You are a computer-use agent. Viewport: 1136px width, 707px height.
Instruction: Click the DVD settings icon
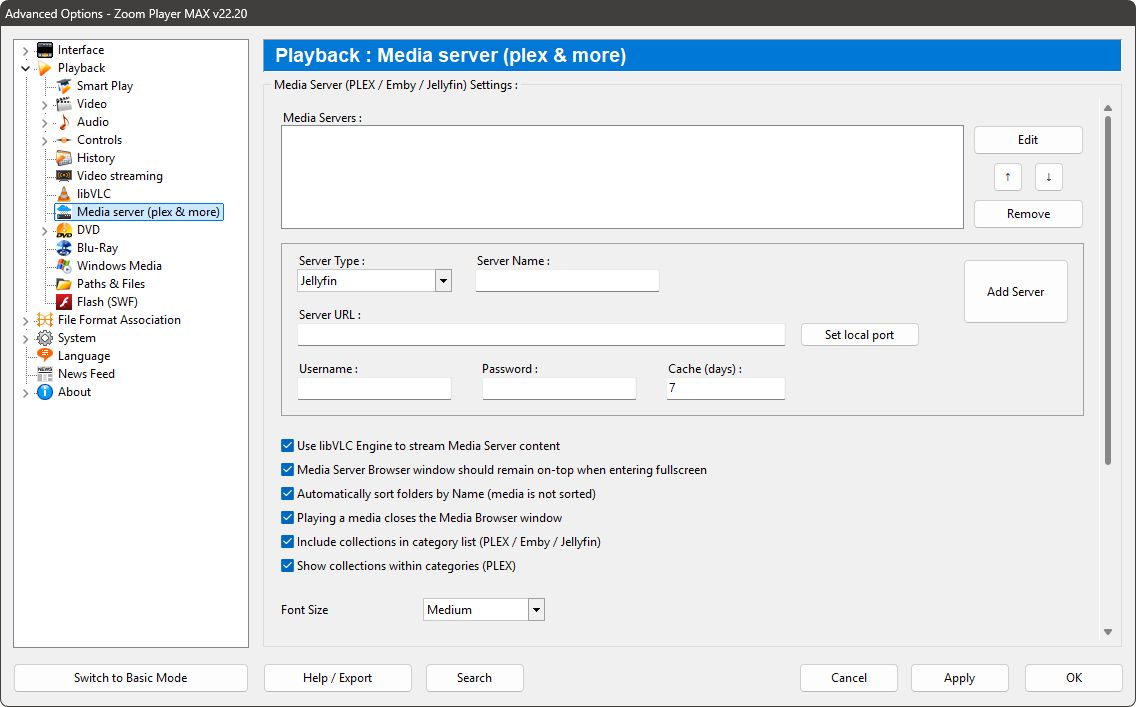[66, 229]
